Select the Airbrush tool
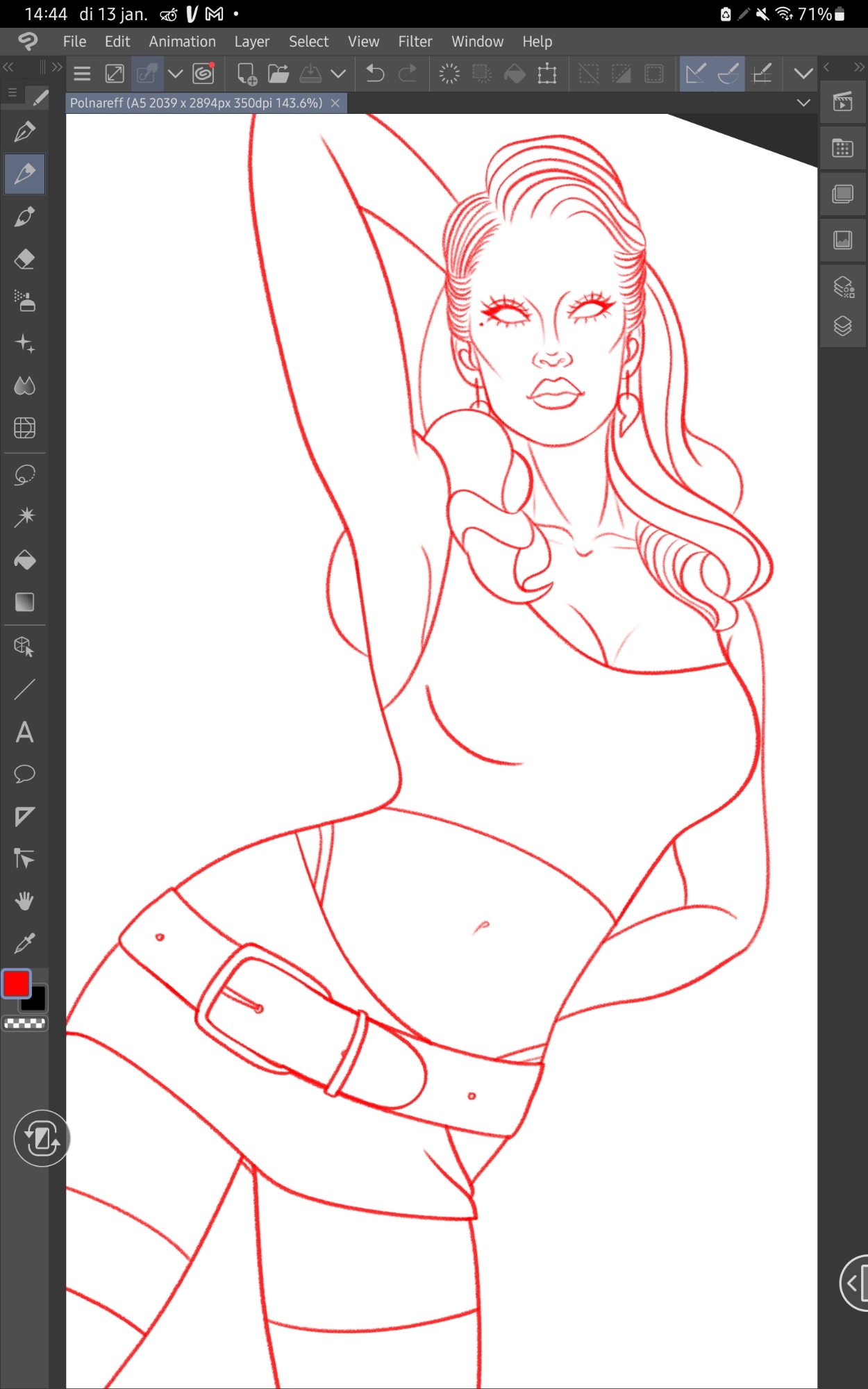Image resolution: width=868 pixels, height=1389 pixels. [x=24, y=301]
